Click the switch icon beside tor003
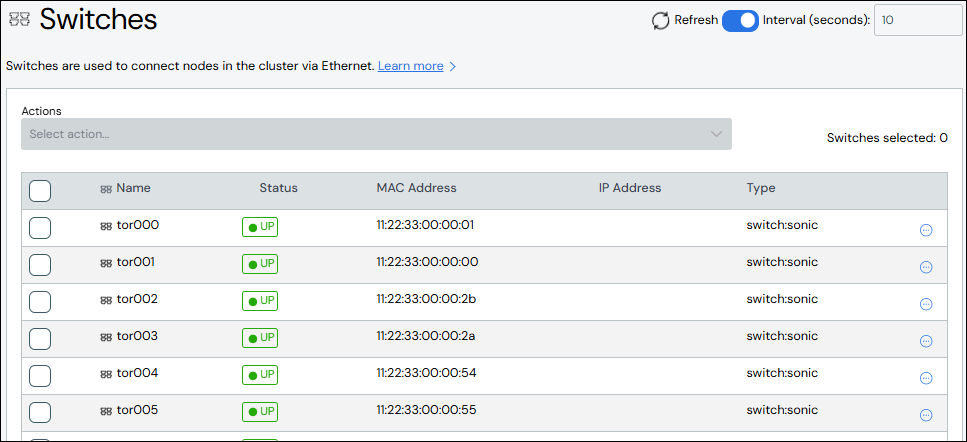The width and height of the screenshot is (967, 442). [106, 337]
